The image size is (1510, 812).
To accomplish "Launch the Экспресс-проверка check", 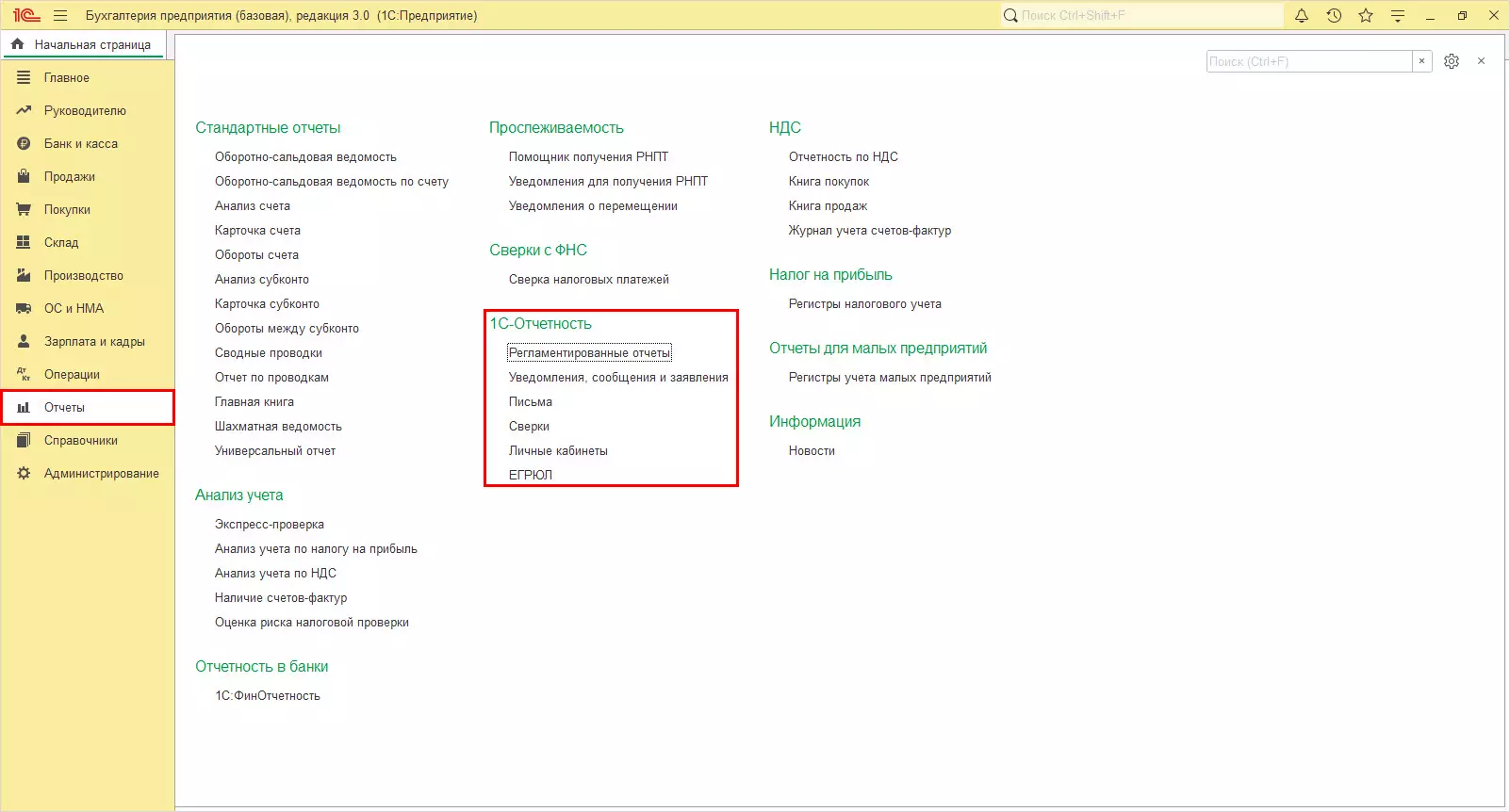I will click(x=270, y=524).
